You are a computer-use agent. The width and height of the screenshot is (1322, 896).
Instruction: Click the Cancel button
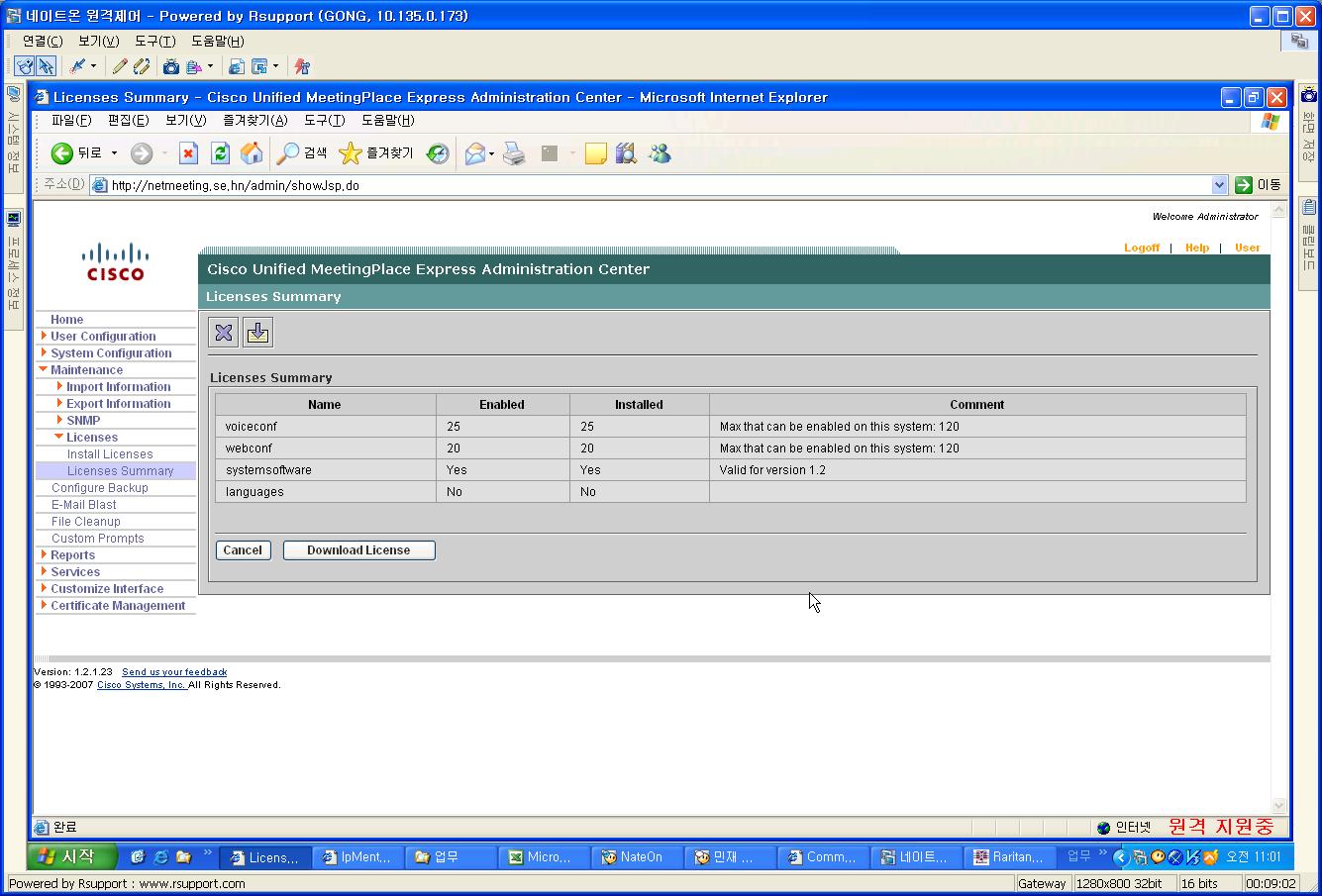tap(243, 550)
